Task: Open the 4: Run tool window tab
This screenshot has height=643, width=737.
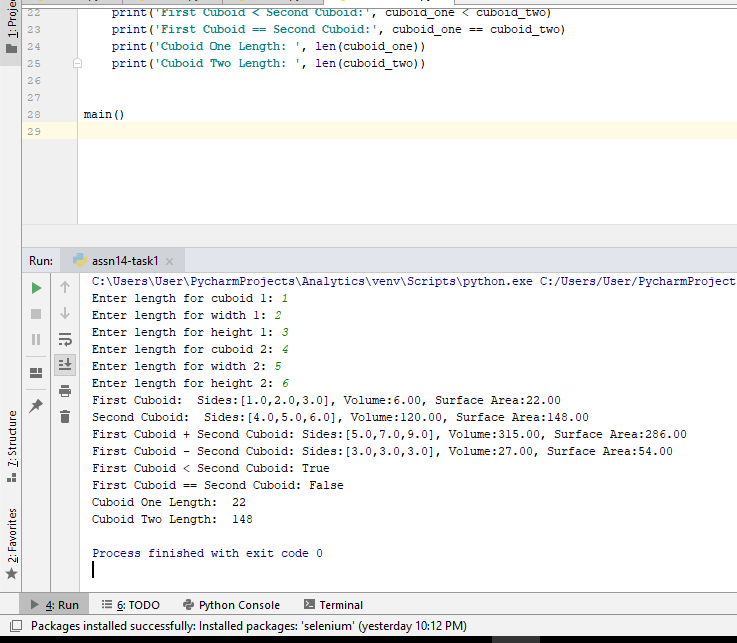Action: (x=54, y=605)
